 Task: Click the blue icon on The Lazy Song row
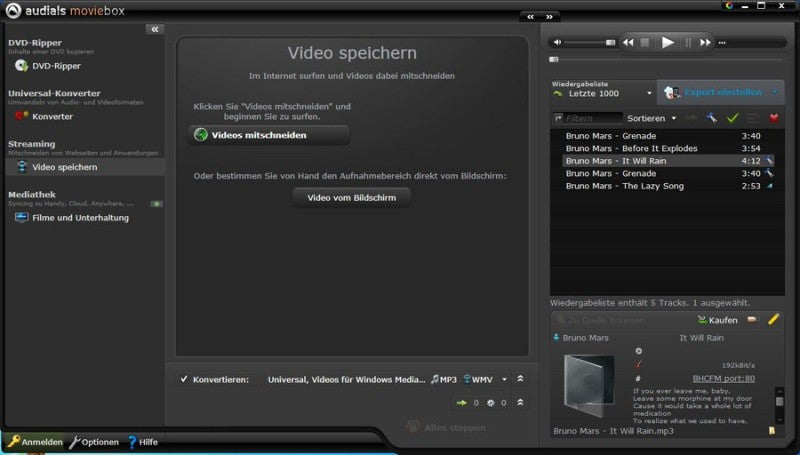[769, 186]
